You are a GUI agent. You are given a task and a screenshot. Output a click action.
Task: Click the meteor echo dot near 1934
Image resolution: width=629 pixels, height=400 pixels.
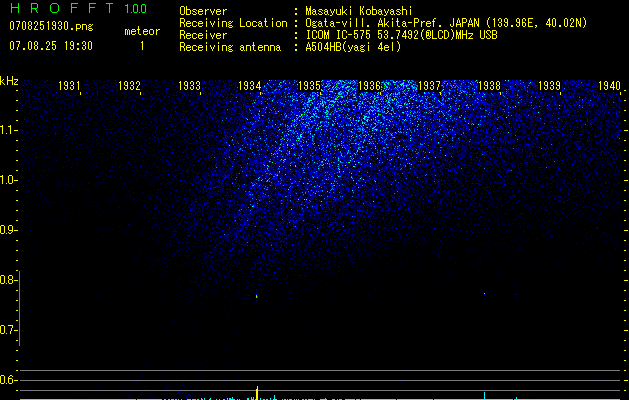click(x=257, y=296)
